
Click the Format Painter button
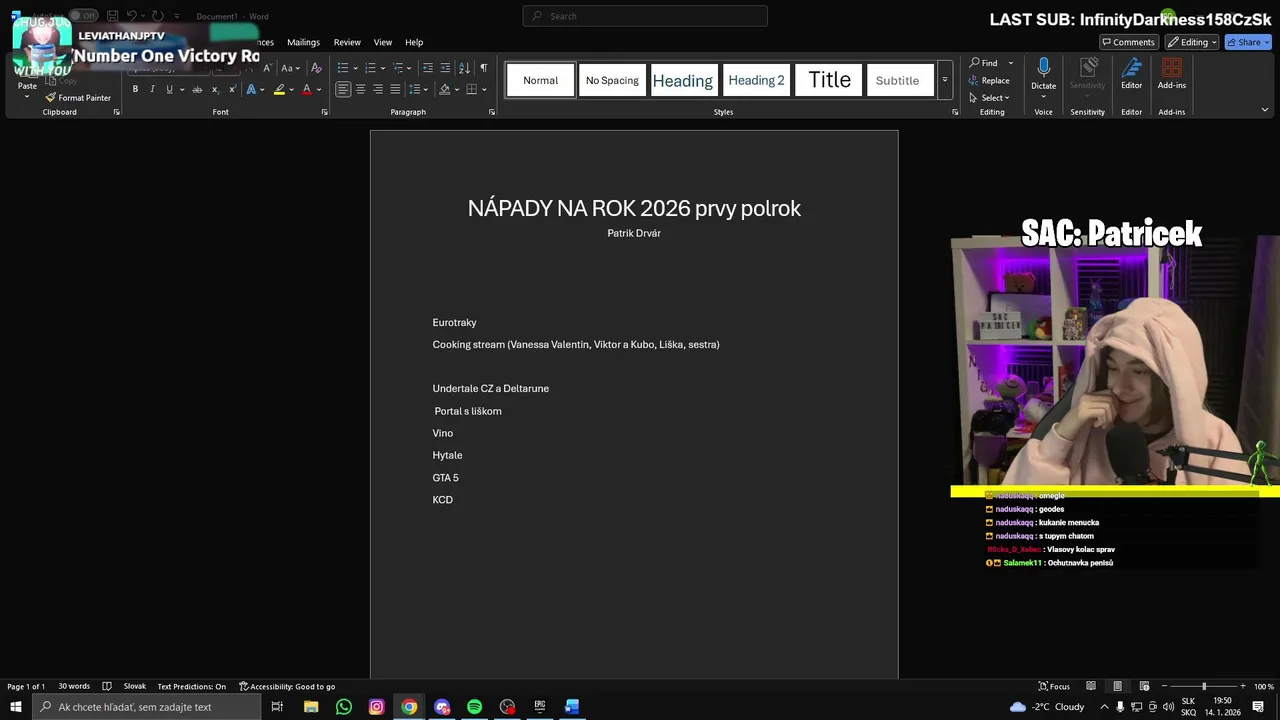pos(78,98)
